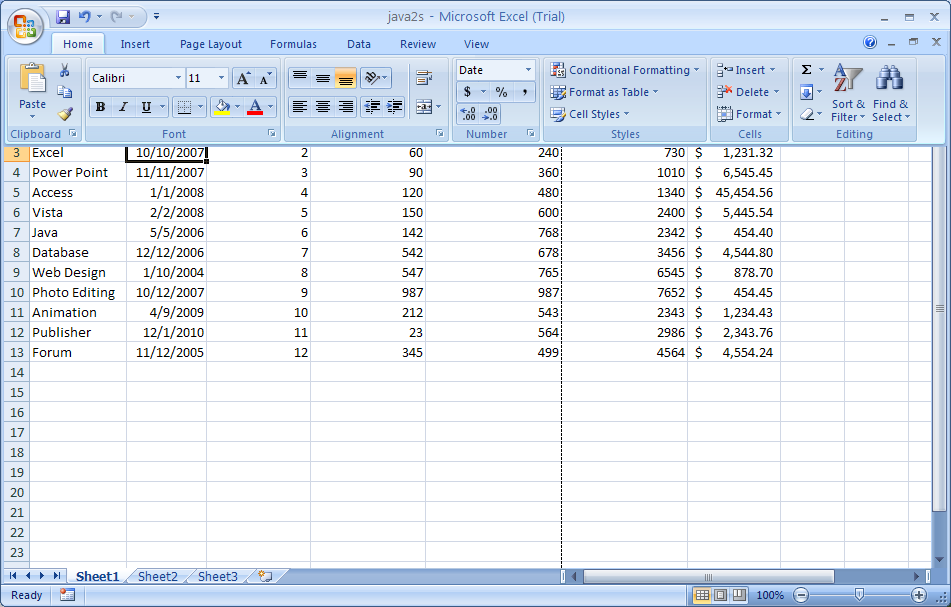The width and height of the screenshot is (951, 607).
Task: Expand Cell Styles gallery
Action: tap(590, 114)
